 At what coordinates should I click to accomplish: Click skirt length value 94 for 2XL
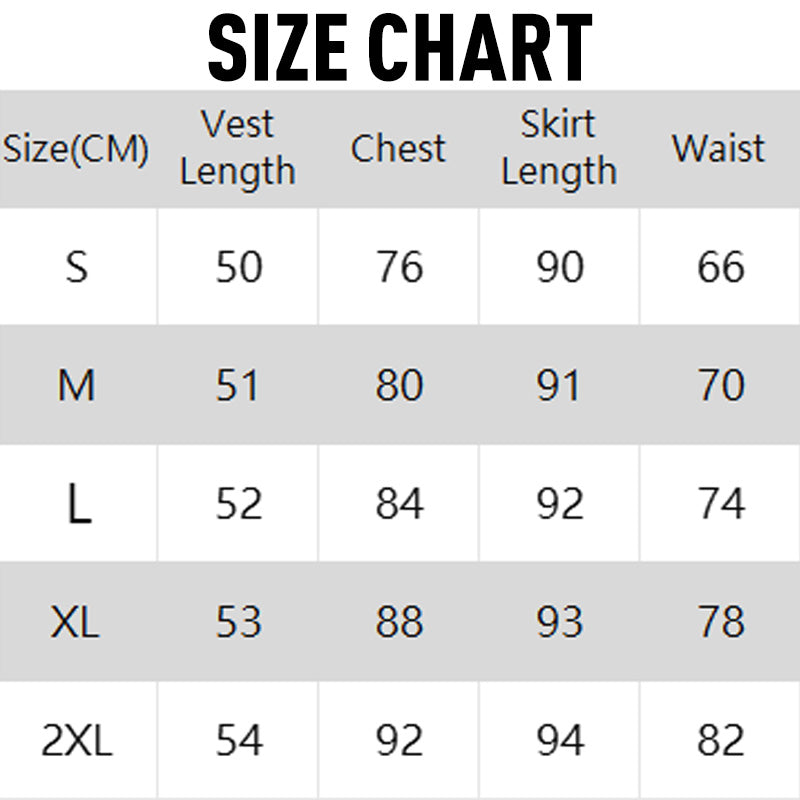click(x=560, y=741)
